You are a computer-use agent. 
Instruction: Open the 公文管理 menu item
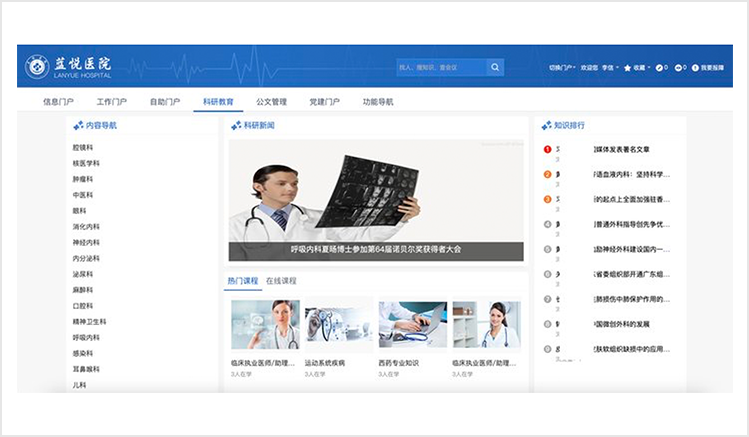coord(271,102)
